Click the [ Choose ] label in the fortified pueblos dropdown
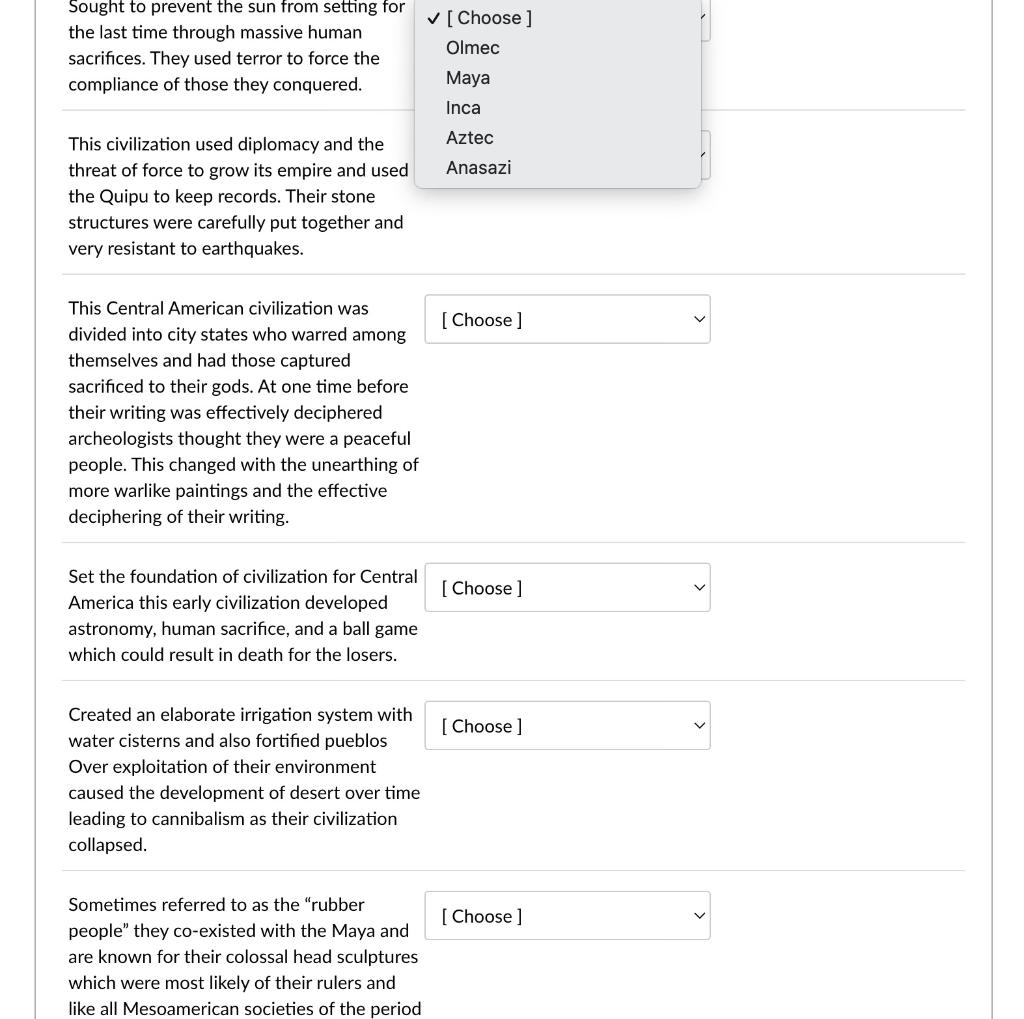This screenshot has height=1019, width=1024. click(481, 726)
